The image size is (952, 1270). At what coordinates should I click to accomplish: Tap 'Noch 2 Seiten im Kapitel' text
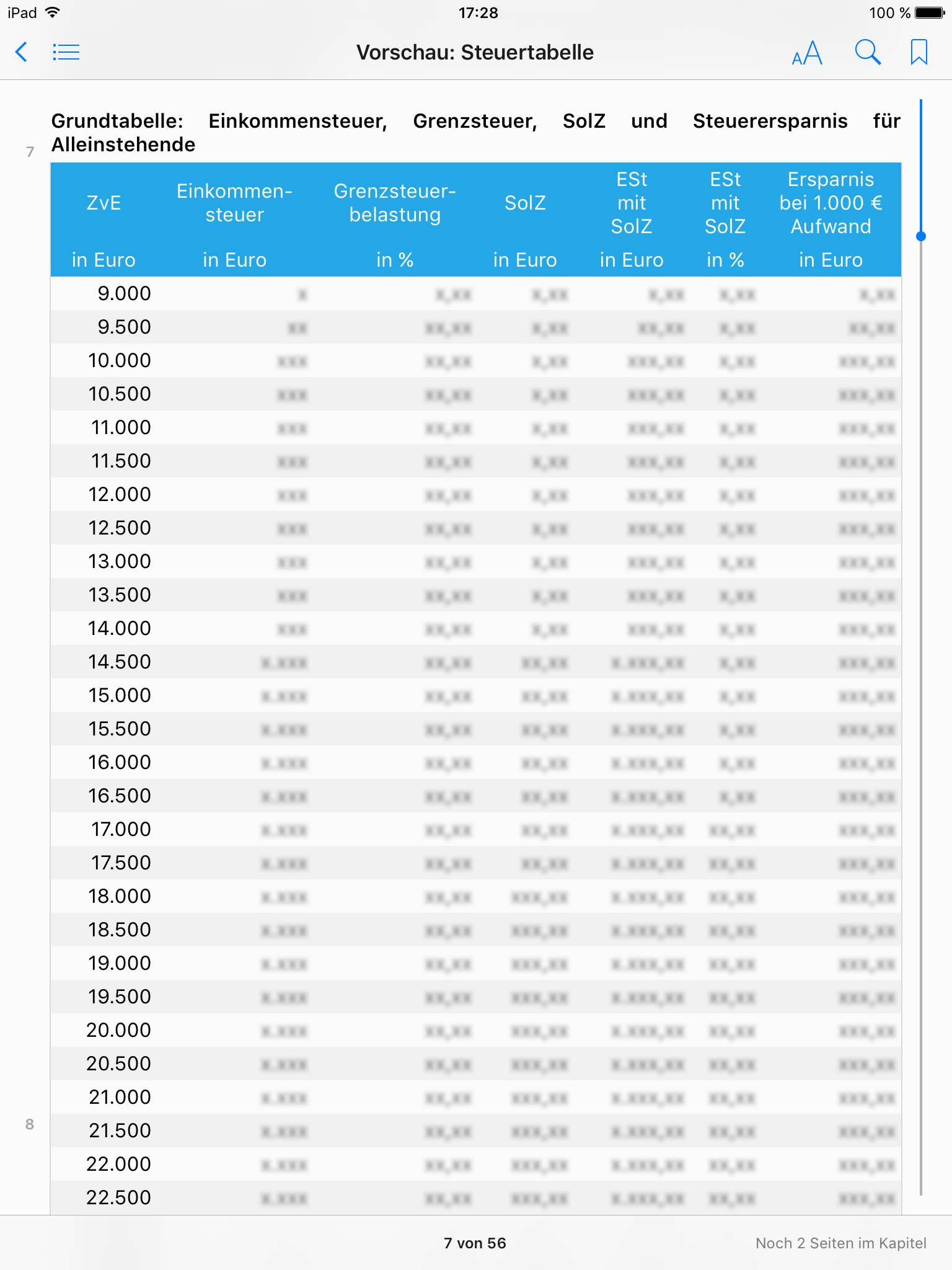tap(840, 1243)
